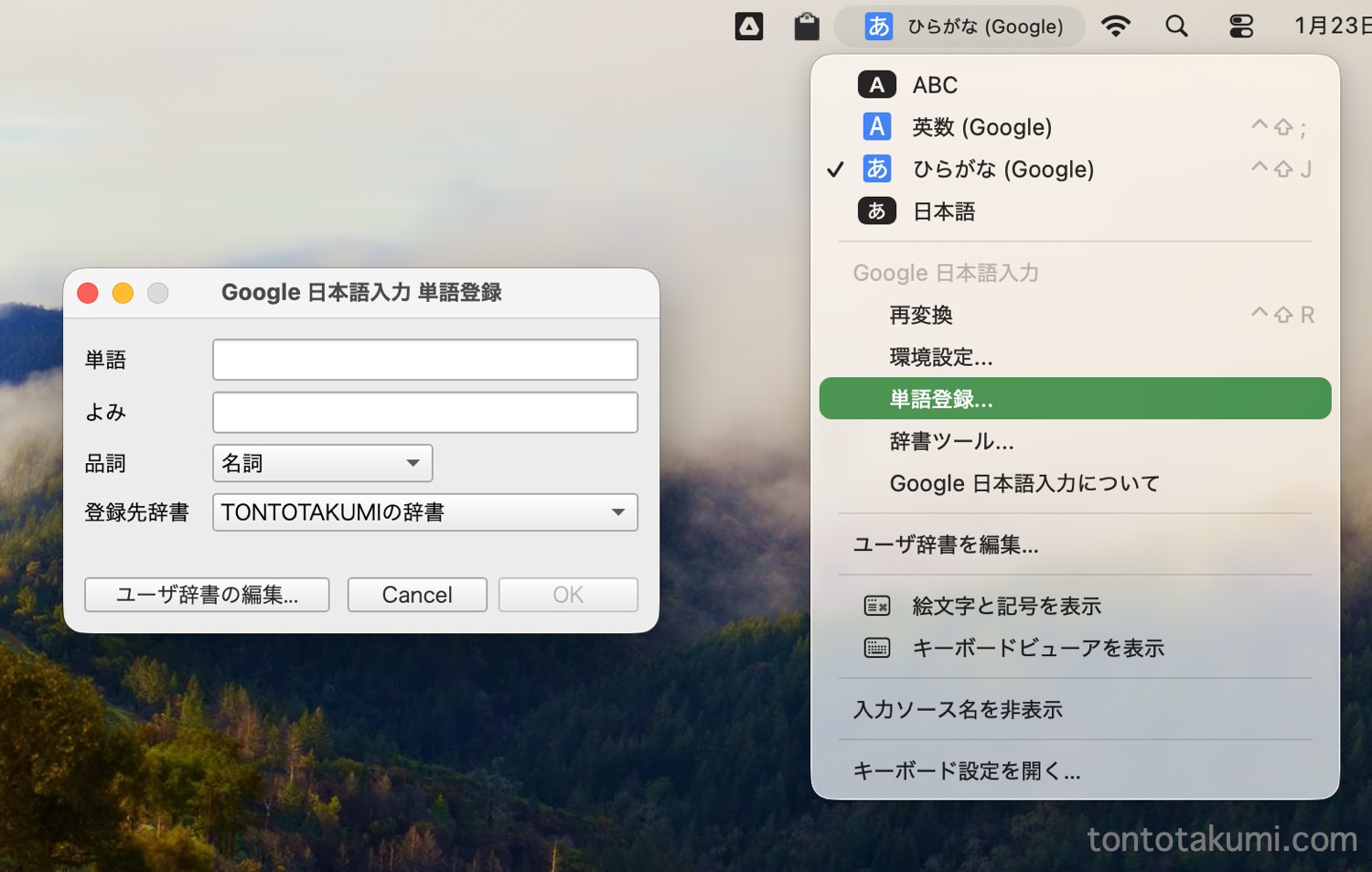1372x872 pixels.
Task: Switch to 英数 (Google) input source
Action: [981, 127]
